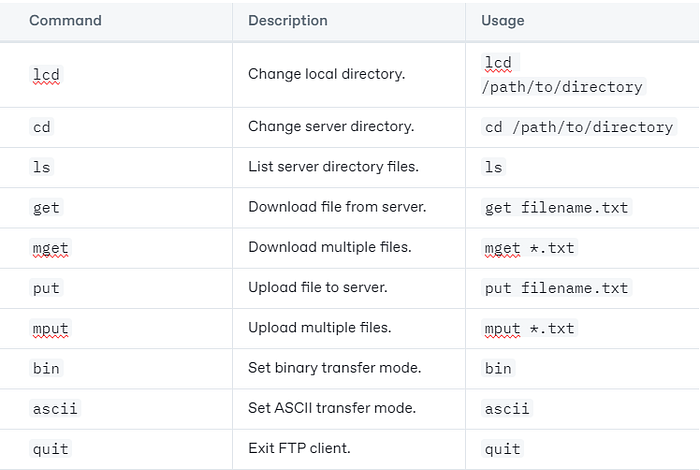Click the 'put filename.txt' usage example
The image size is (700, 470).
coord(556,288)
